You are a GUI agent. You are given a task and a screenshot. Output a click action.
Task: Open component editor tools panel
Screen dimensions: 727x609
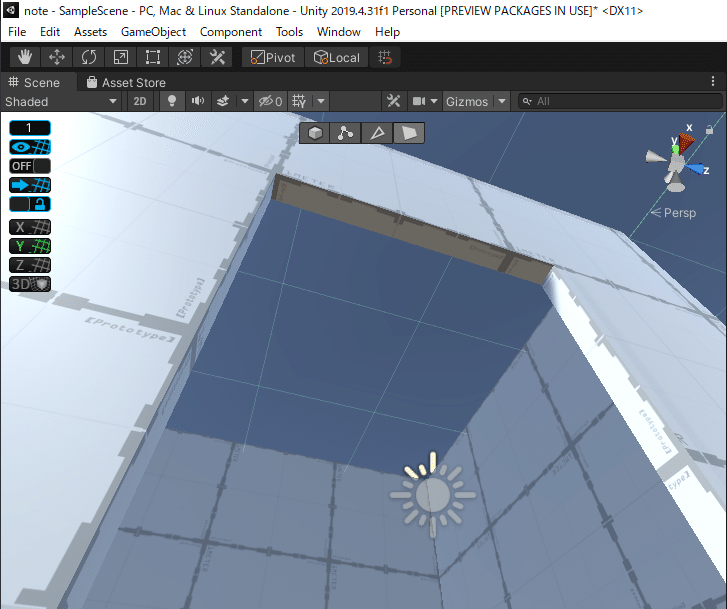[393, 102]
